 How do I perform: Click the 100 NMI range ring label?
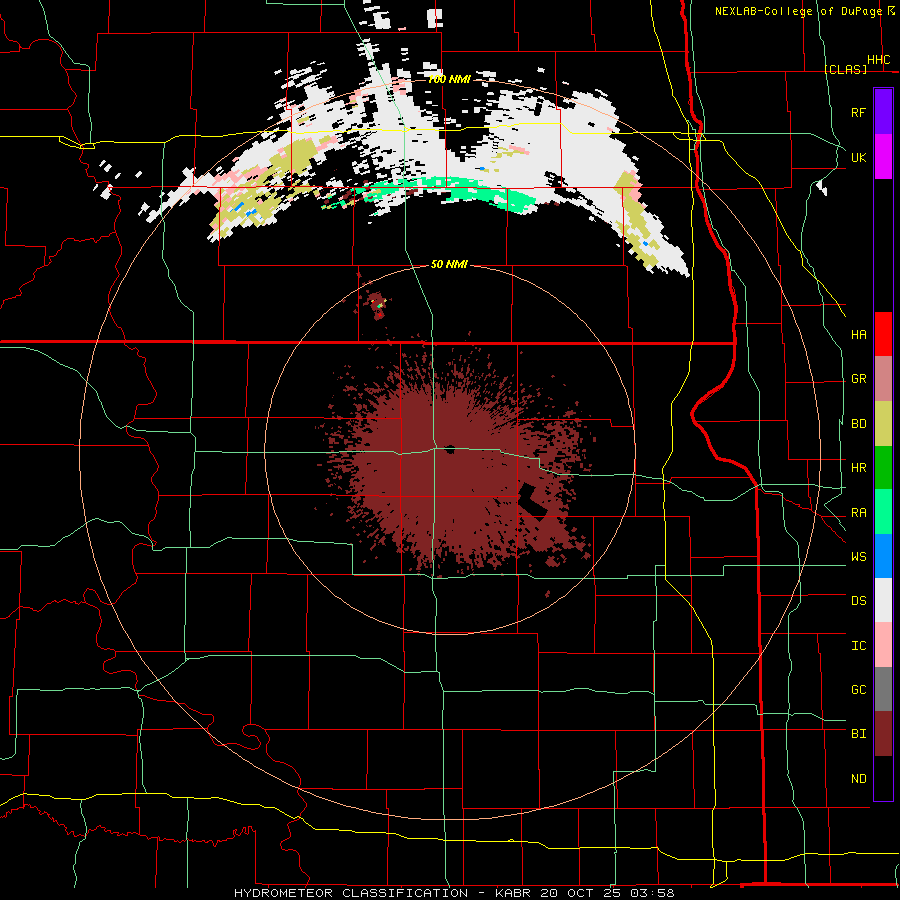coord(449,79)
